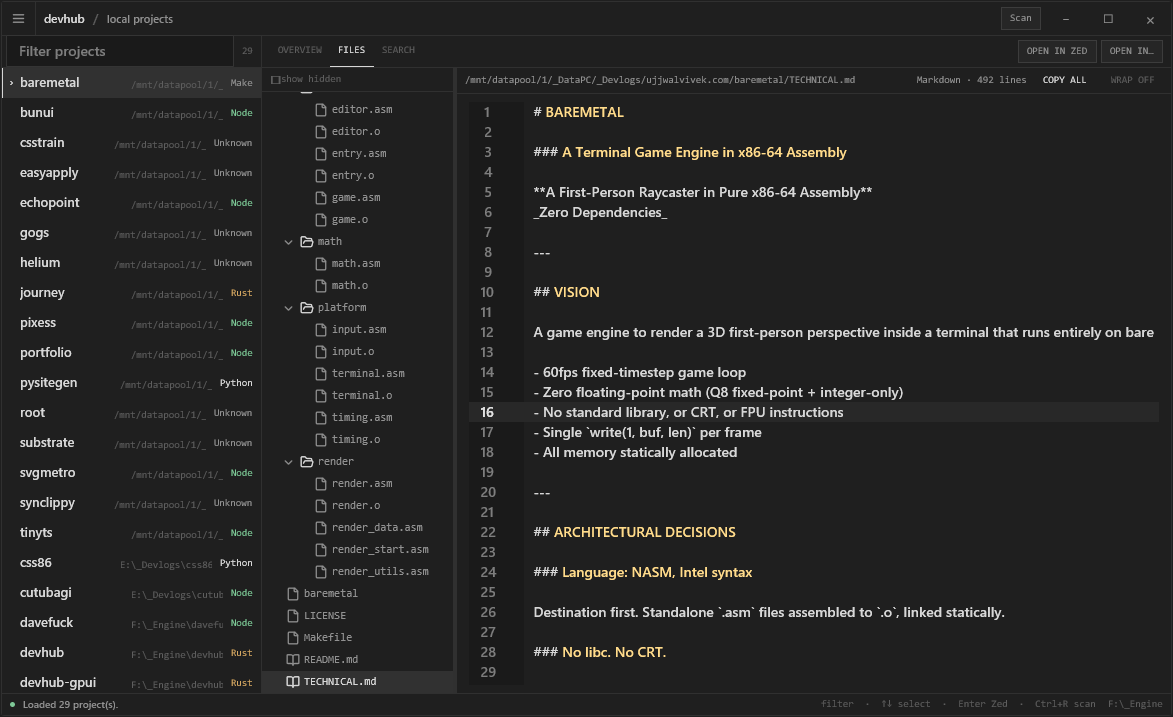This screenshot has height=717, width=1173.
Task: Click the math.asm file icon
Action: [x=321, y=263]
